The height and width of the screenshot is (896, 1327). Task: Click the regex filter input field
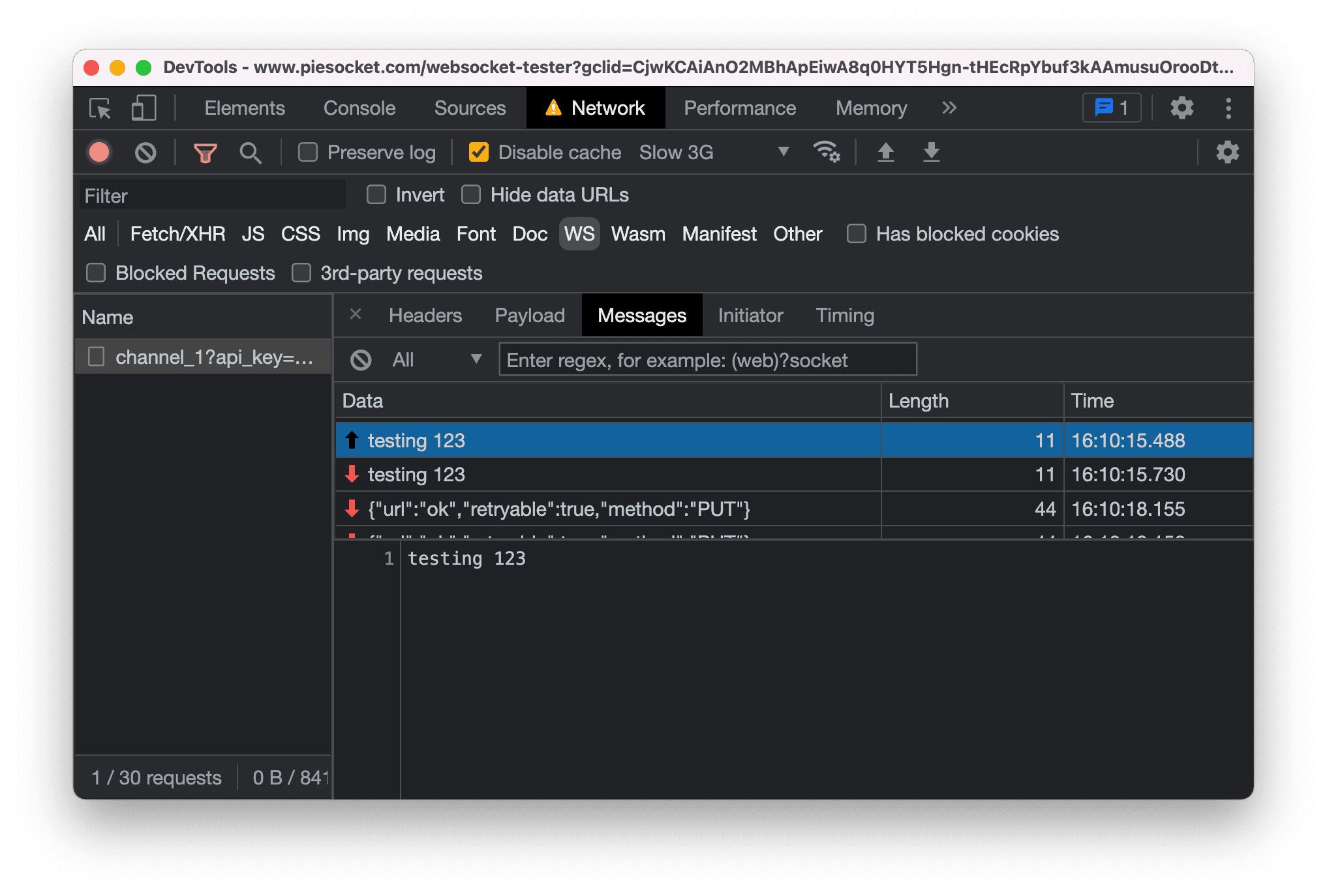[x=707, y=360]
